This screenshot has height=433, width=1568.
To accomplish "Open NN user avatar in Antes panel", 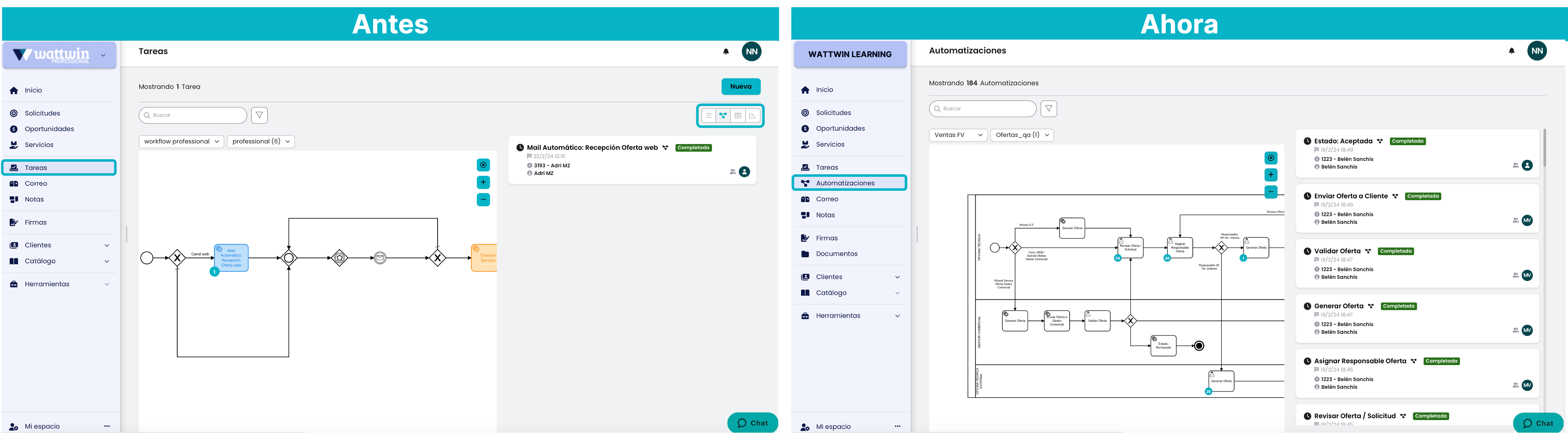I will [x=752, y=52].
